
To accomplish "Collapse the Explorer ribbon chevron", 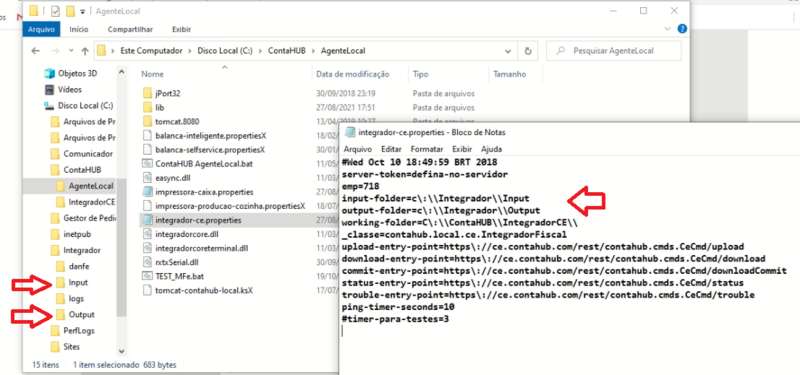I will (x=669, y=29).
